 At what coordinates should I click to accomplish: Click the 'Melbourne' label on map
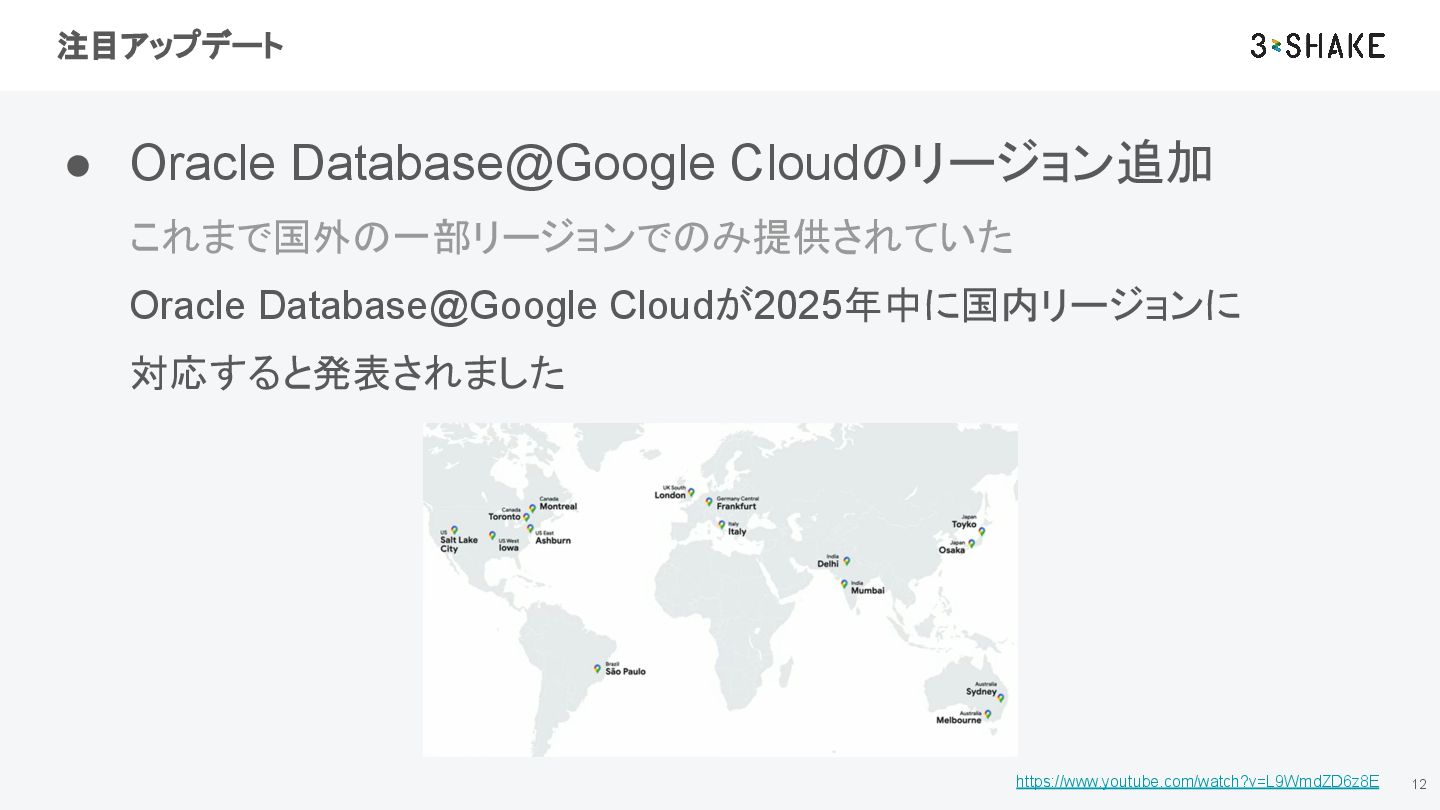pos(959,720)
